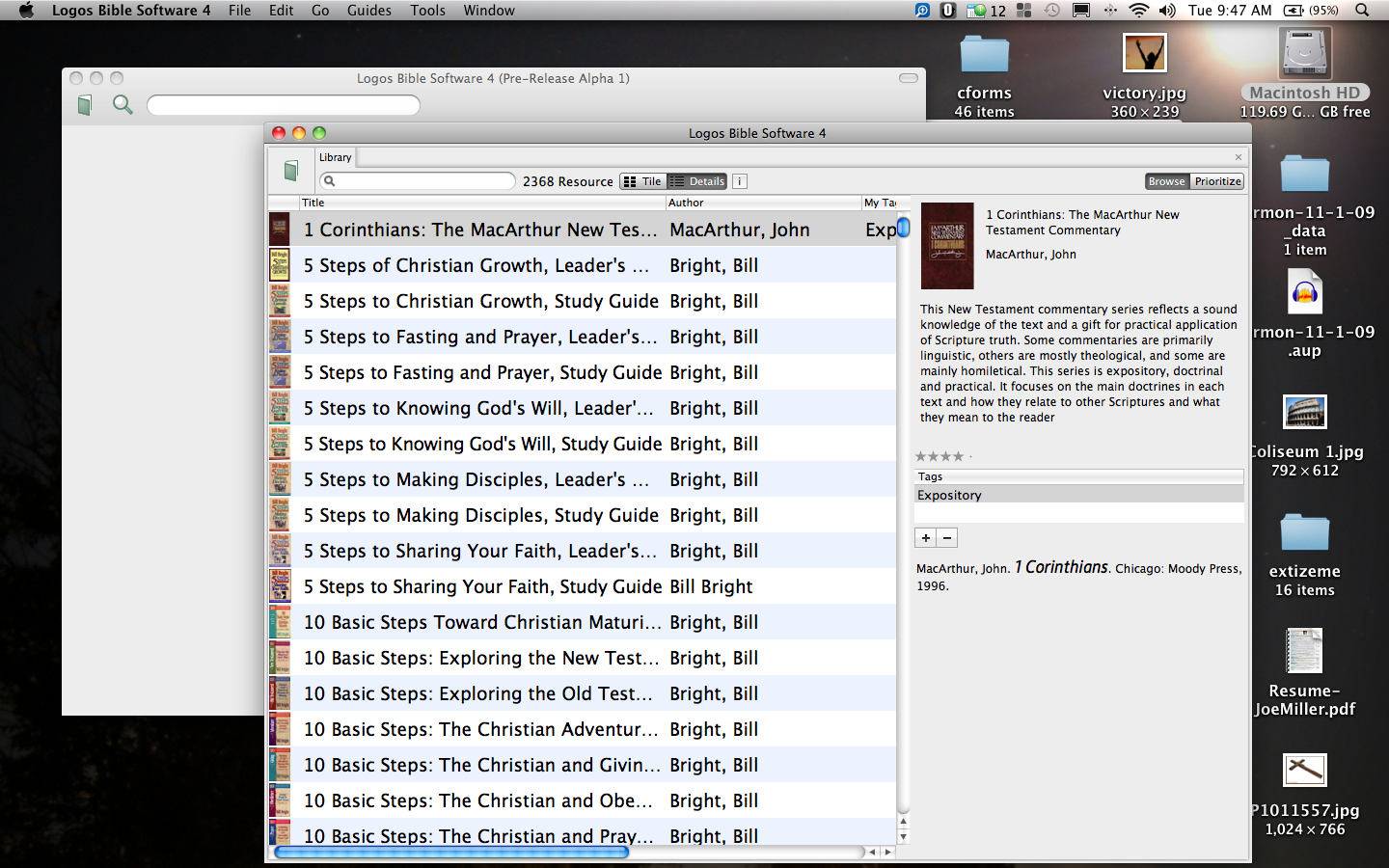Close the Library panel with the x
Screen dimensions: 1389x868
pyautogui.click(x=1239, y=157)
